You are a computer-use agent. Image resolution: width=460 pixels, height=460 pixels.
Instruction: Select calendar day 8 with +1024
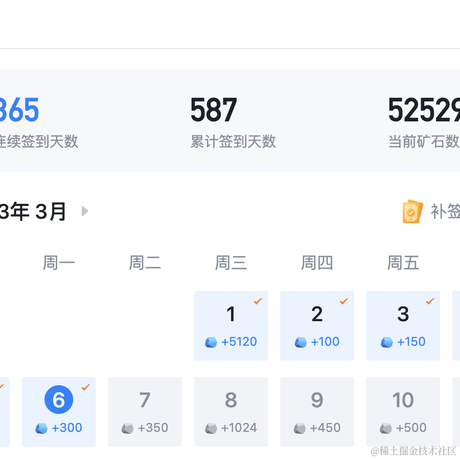click(231, 412)
